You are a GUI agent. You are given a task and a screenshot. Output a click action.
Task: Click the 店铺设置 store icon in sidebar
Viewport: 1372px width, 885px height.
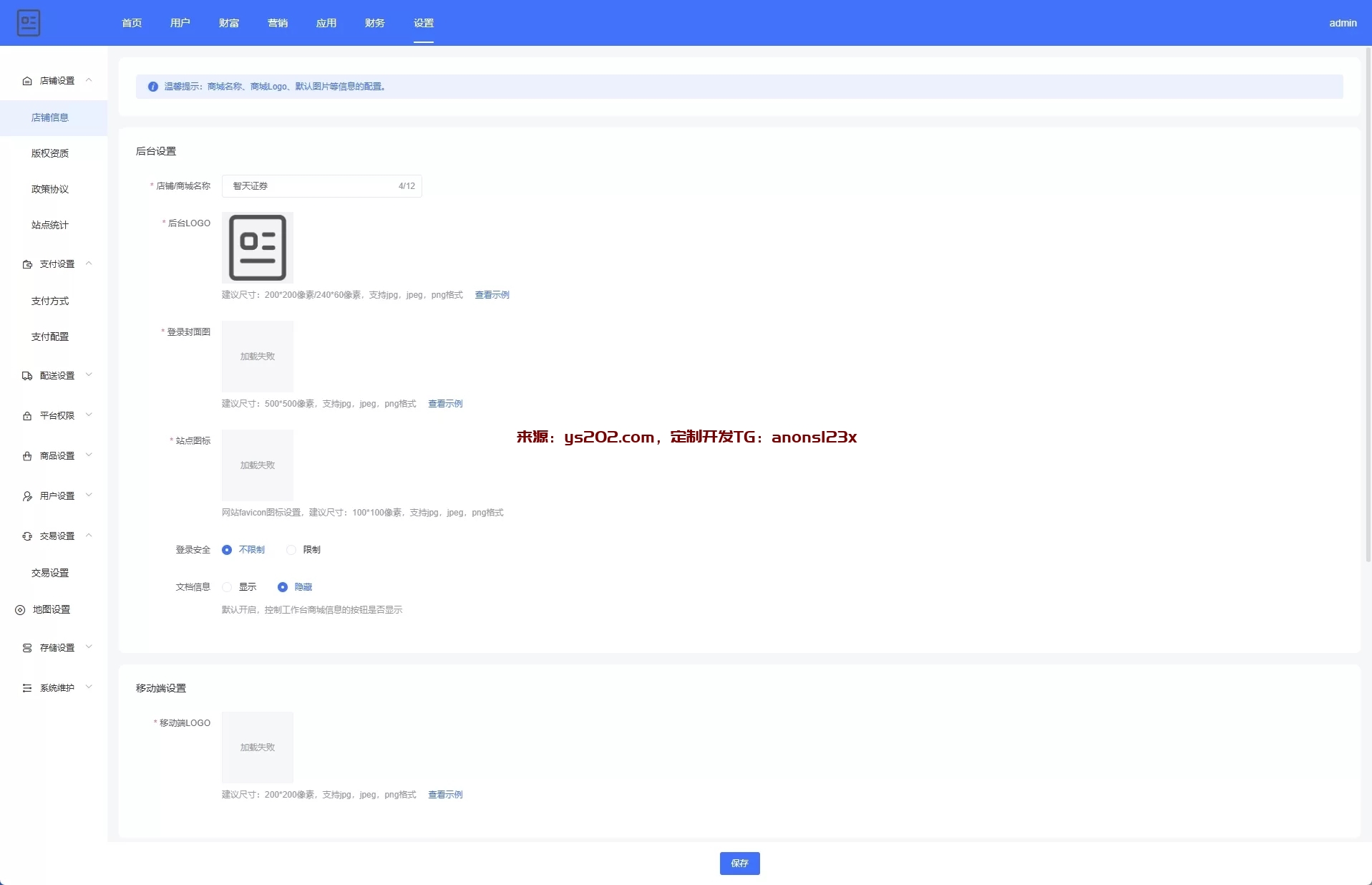27,81
